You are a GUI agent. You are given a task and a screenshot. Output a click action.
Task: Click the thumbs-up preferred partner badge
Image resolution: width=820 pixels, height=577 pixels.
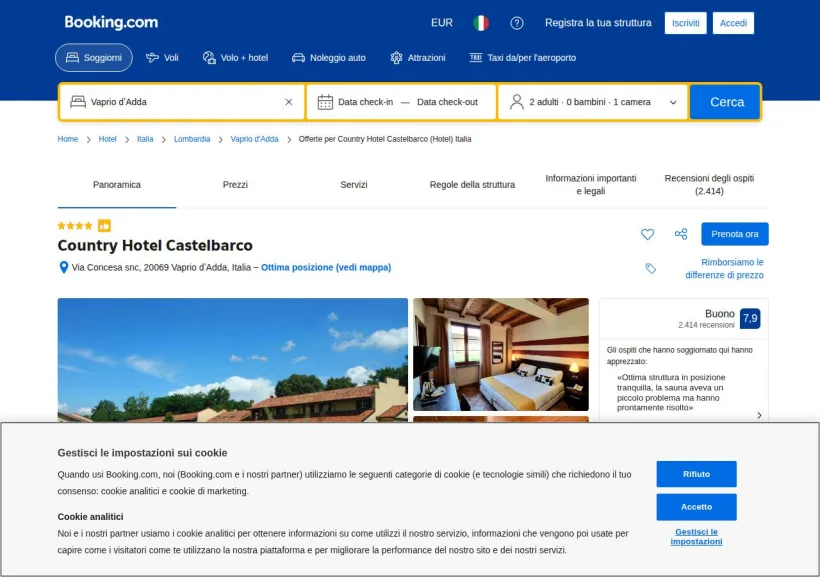105,225
